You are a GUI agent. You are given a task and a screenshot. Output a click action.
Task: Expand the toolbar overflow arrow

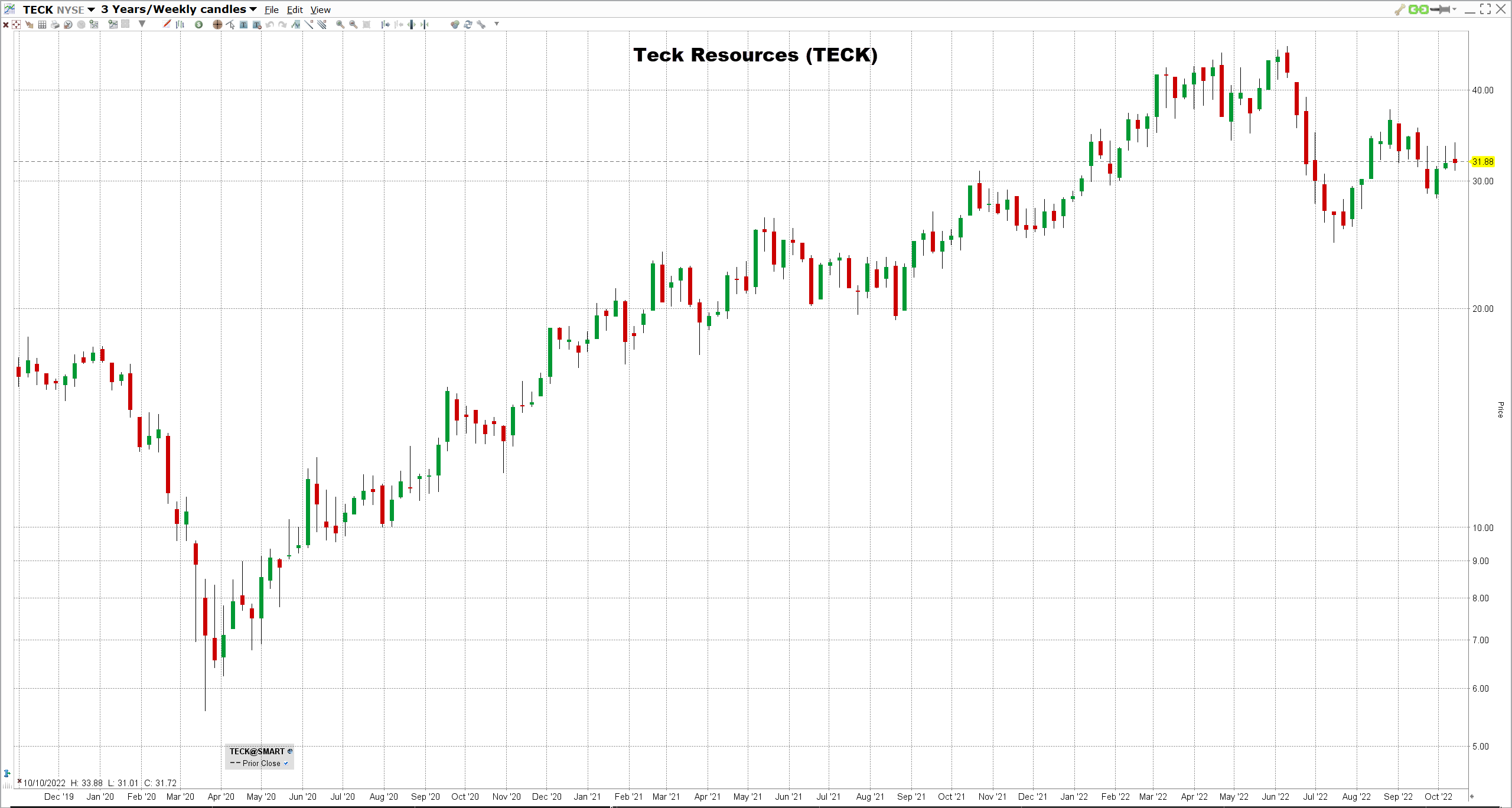[x=497, y=24]
